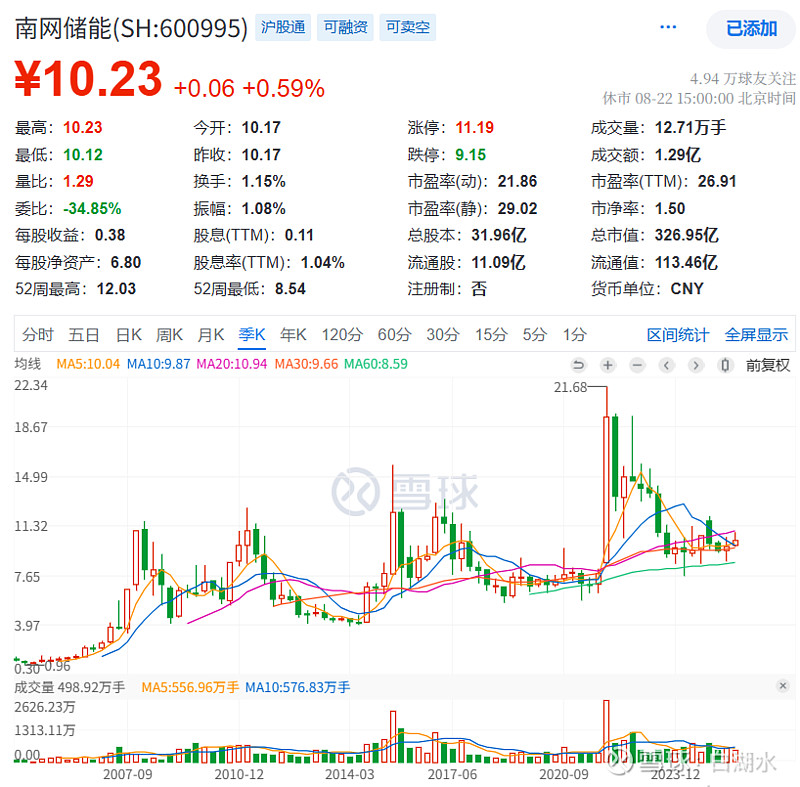Zoom in the K-line chart with plus icon

608,365
